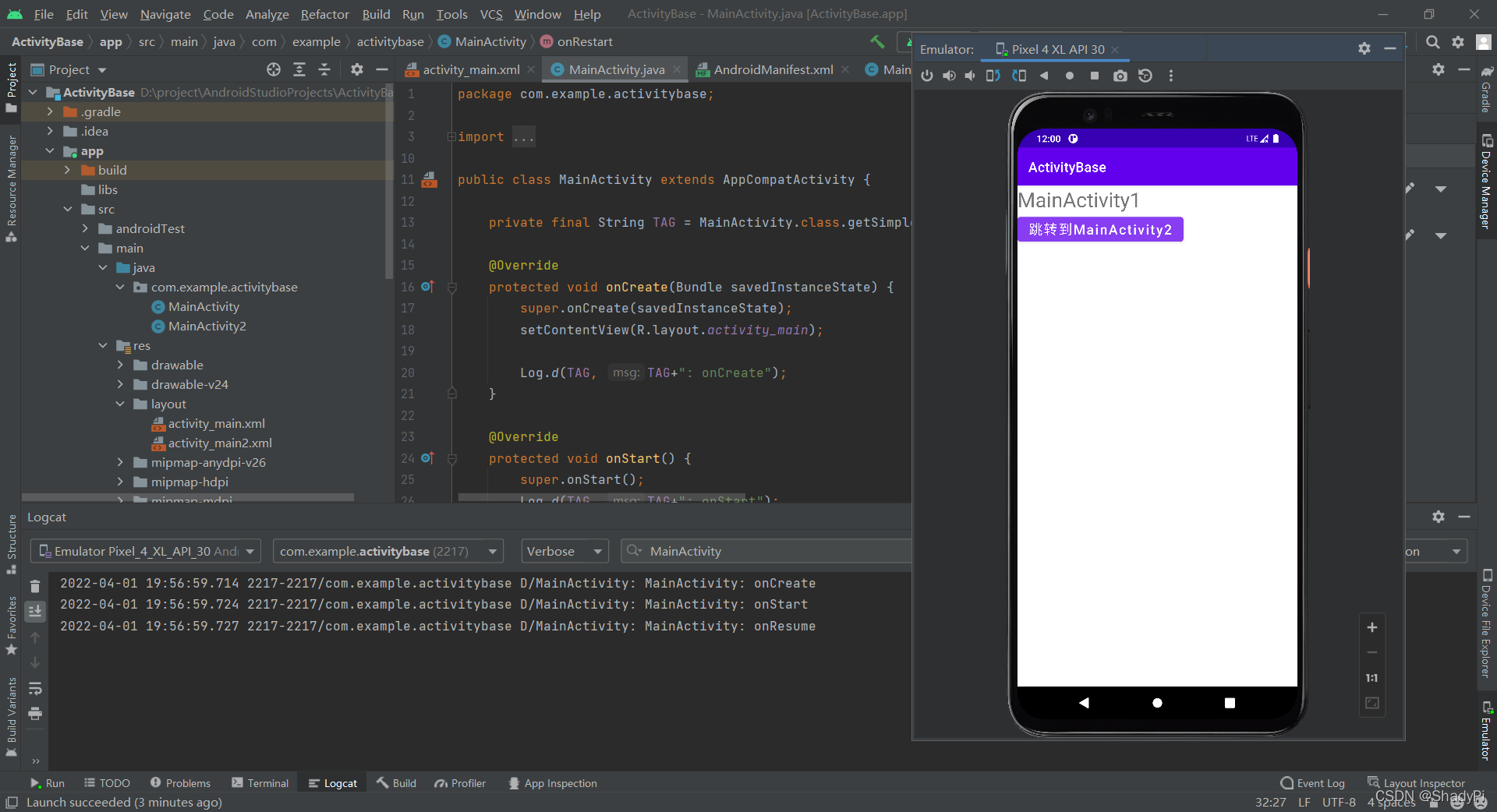The height and width of the screenshot is (812, 1497).
Task: Open emulator panel settings gear
Action: pyautogui.click(x=1364, y=48)
